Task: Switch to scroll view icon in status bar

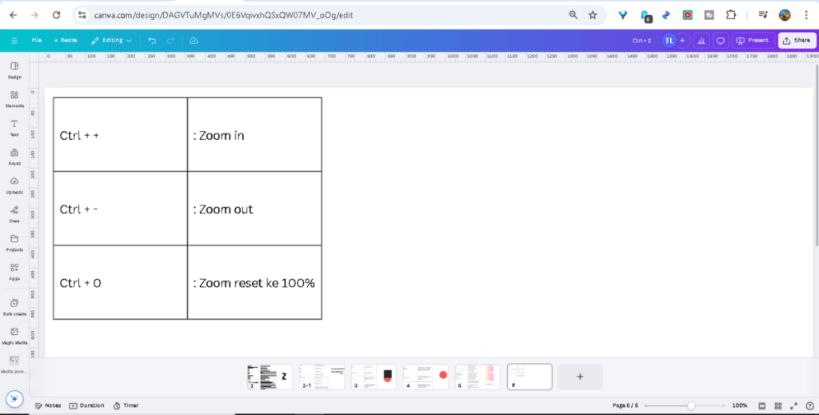Action: (x=762, y=406)
